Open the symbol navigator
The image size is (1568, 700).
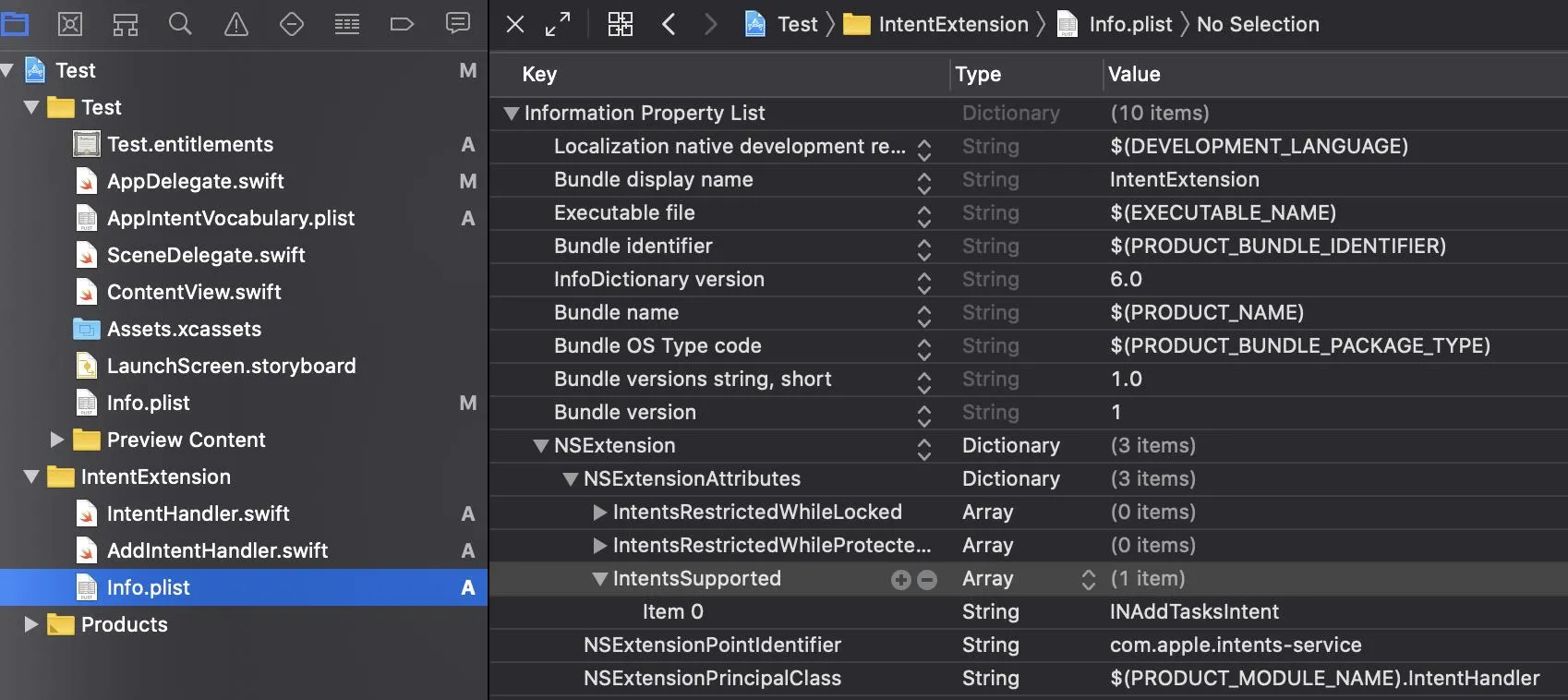(x=126, y=24)
